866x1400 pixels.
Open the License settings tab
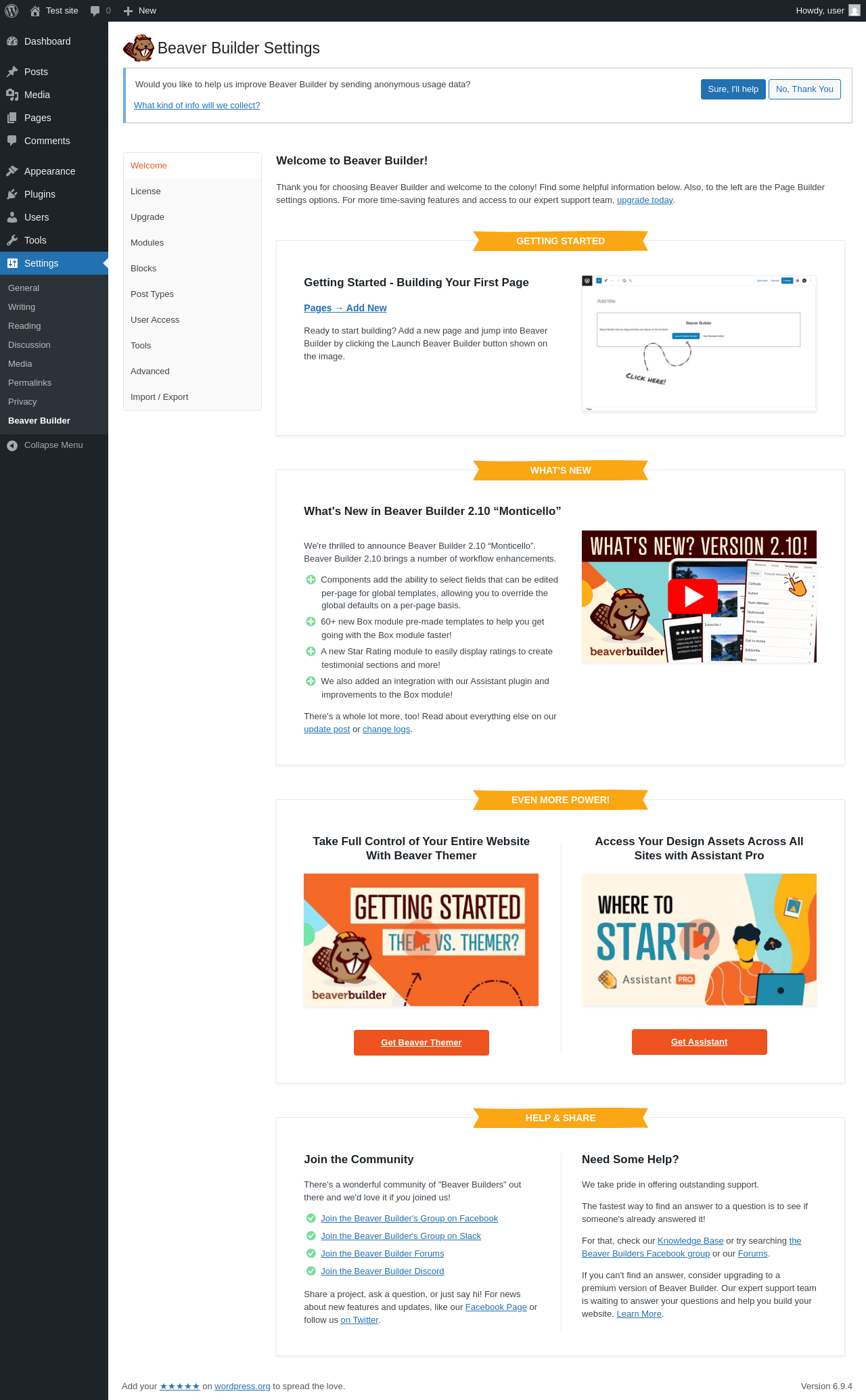[x=192, y=191]
